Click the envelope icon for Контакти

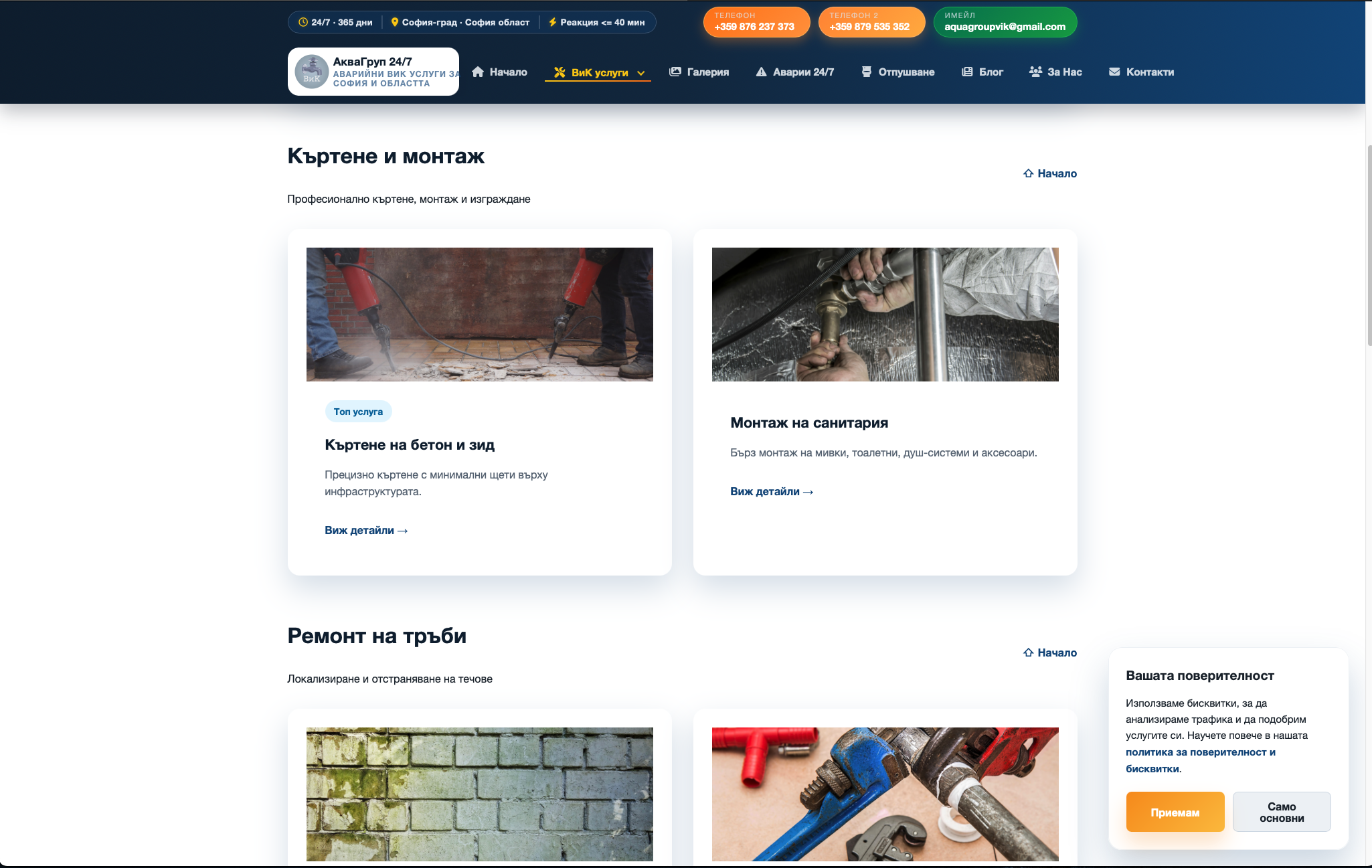point(1114,72)
